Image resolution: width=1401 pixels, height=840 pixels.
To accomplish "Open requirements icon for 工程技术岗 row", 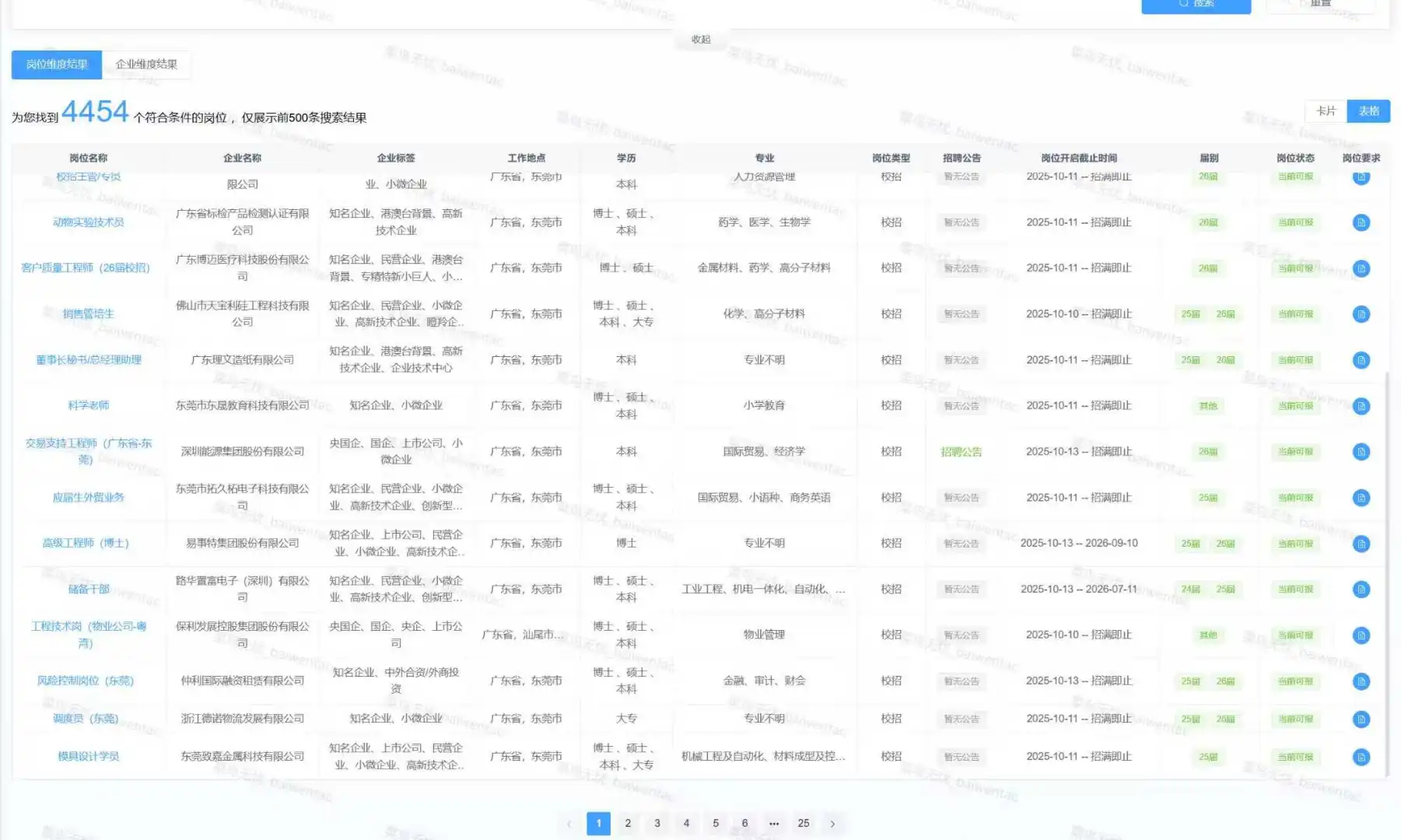I will point(1361,635).
